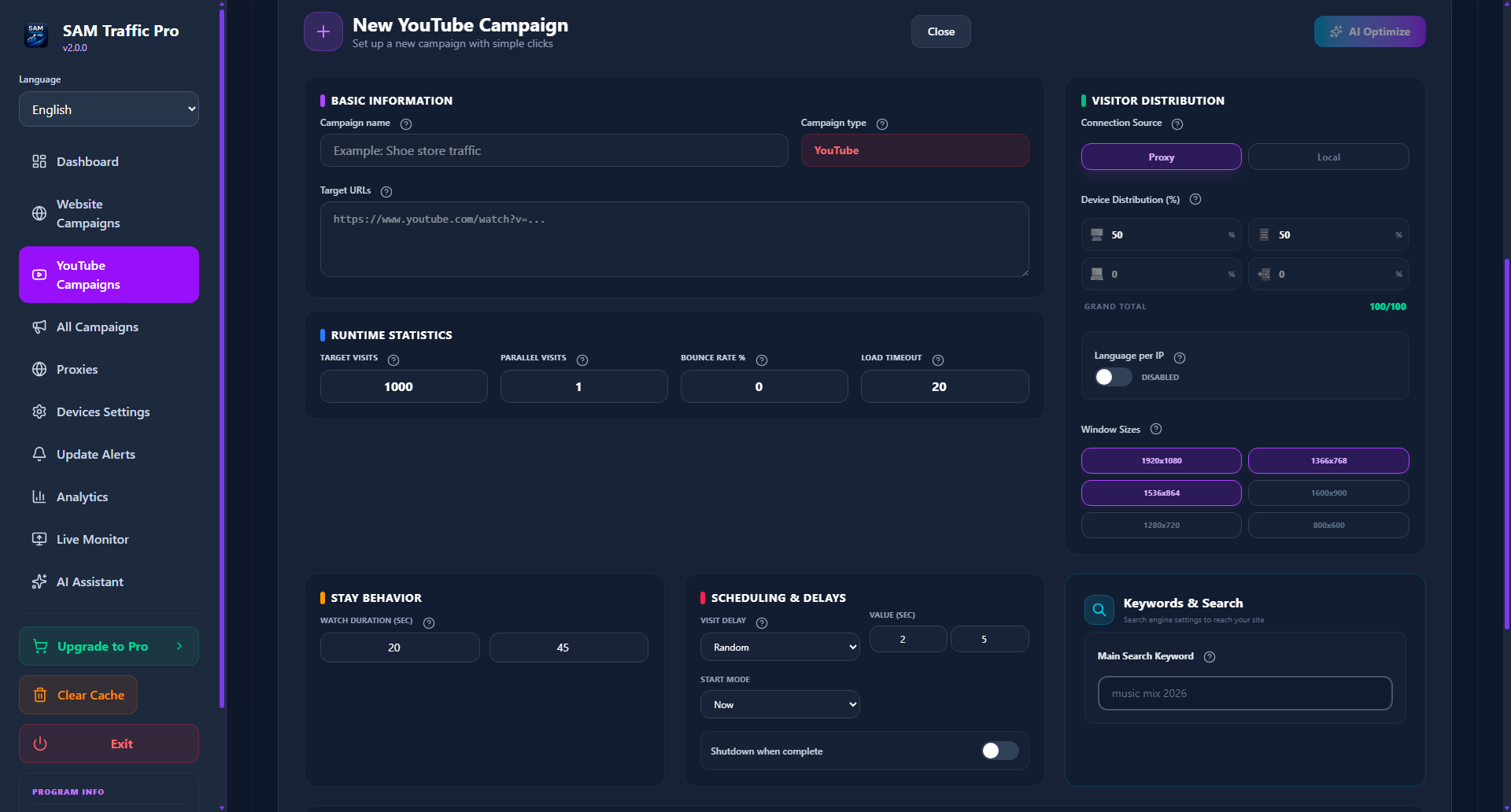Switch Connection Source to Local
This screenshot has width=1511, height=812.
pos(1328,157)
